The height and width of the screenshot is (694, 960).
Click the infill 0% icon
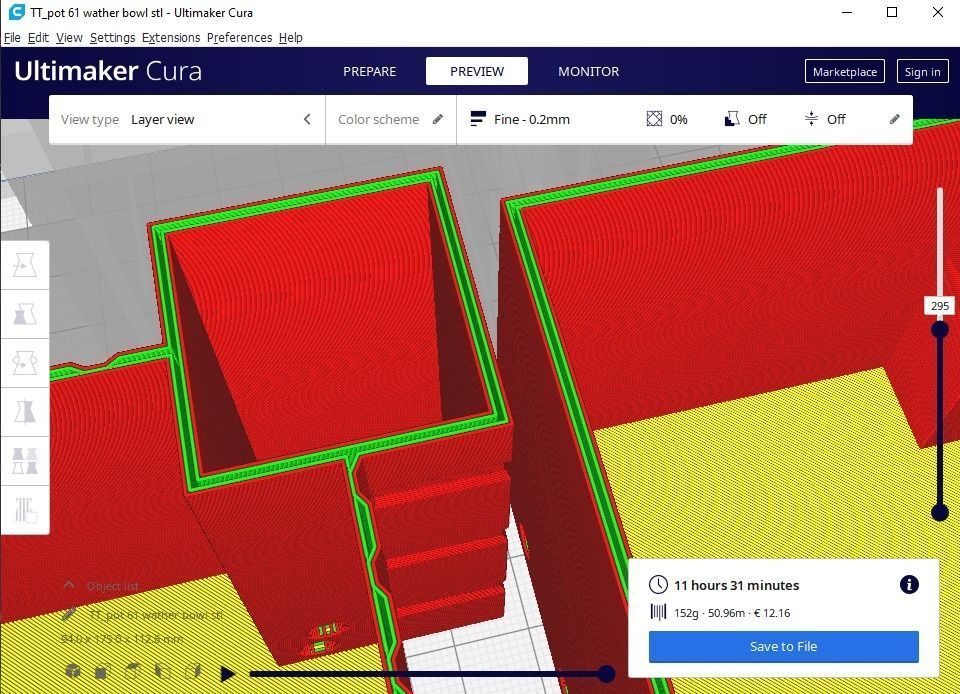(654, 119)
